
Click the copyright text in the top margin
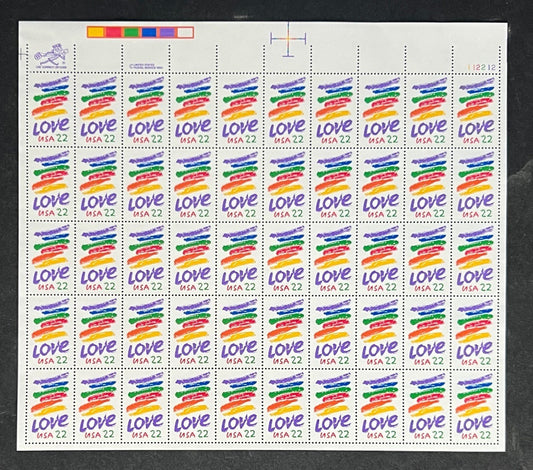coord(146,66)
